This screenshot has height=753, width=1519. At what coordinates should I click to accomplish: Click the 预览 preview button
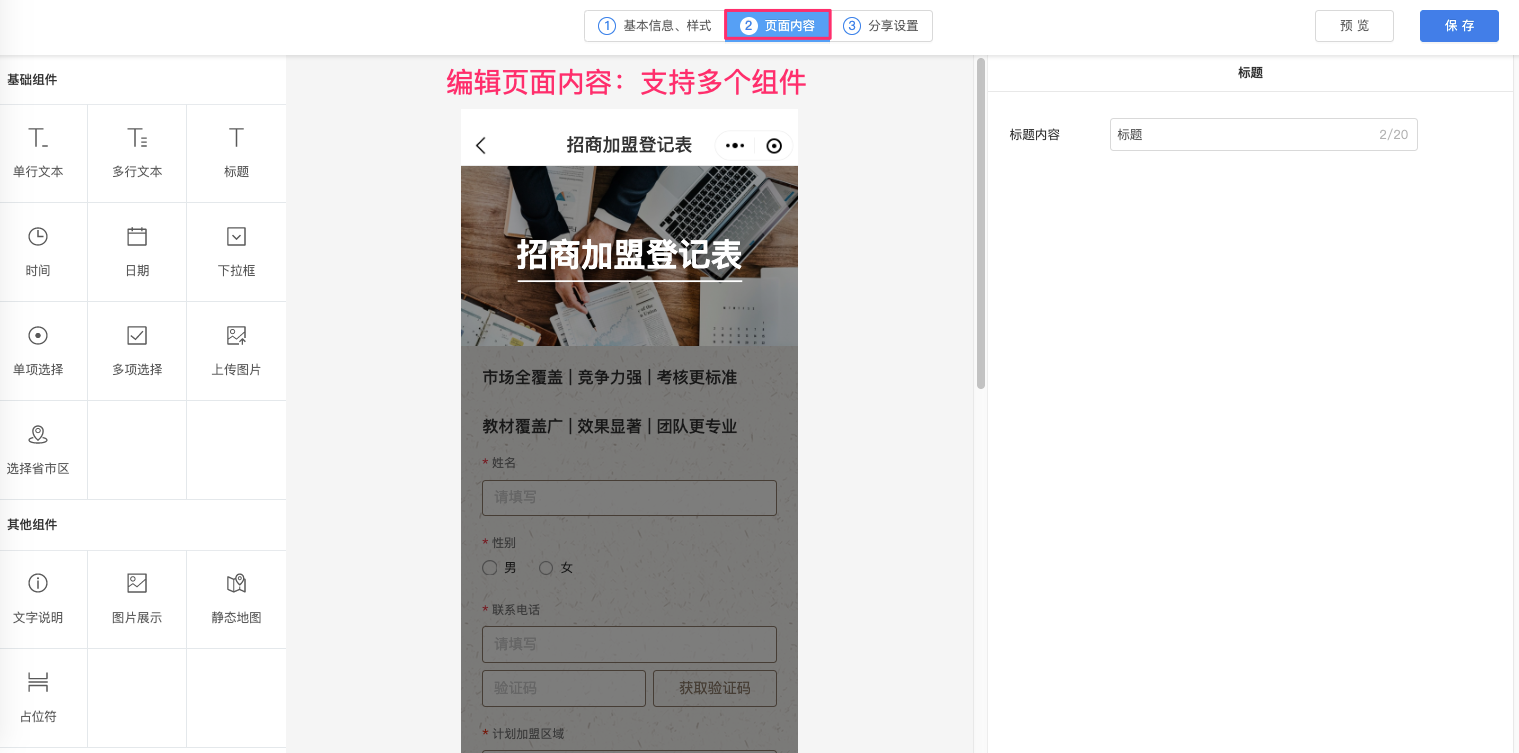(1354, 26)
